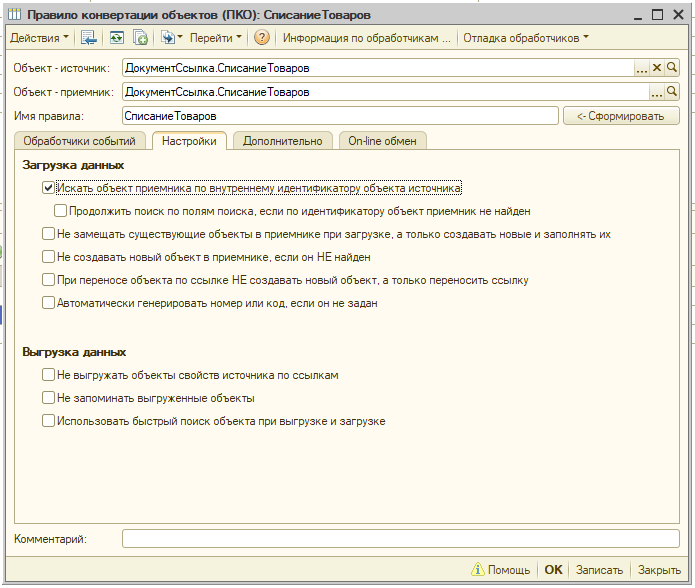Click ellipsis select button for Объект - приемник
This screenshot has height=588, width=695.
click(656, 92)
